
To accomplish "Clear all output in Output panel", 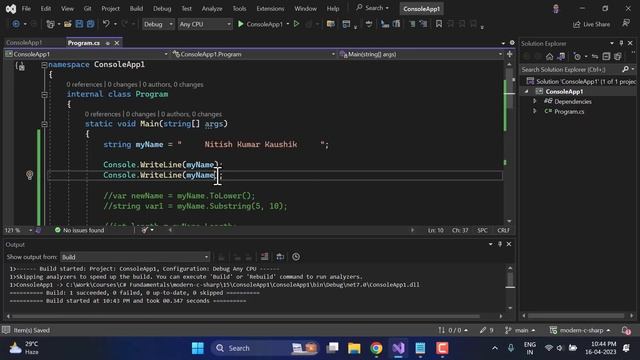I will coord(264,257).
